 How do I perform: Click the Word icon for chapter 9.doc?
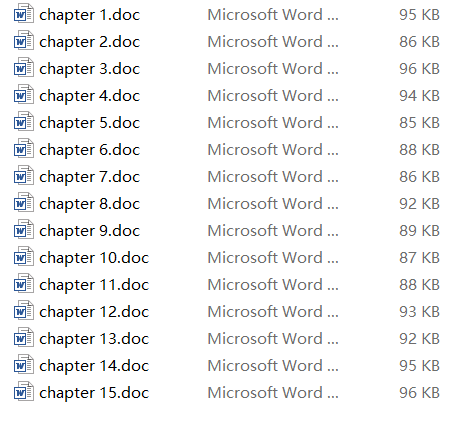24,230
